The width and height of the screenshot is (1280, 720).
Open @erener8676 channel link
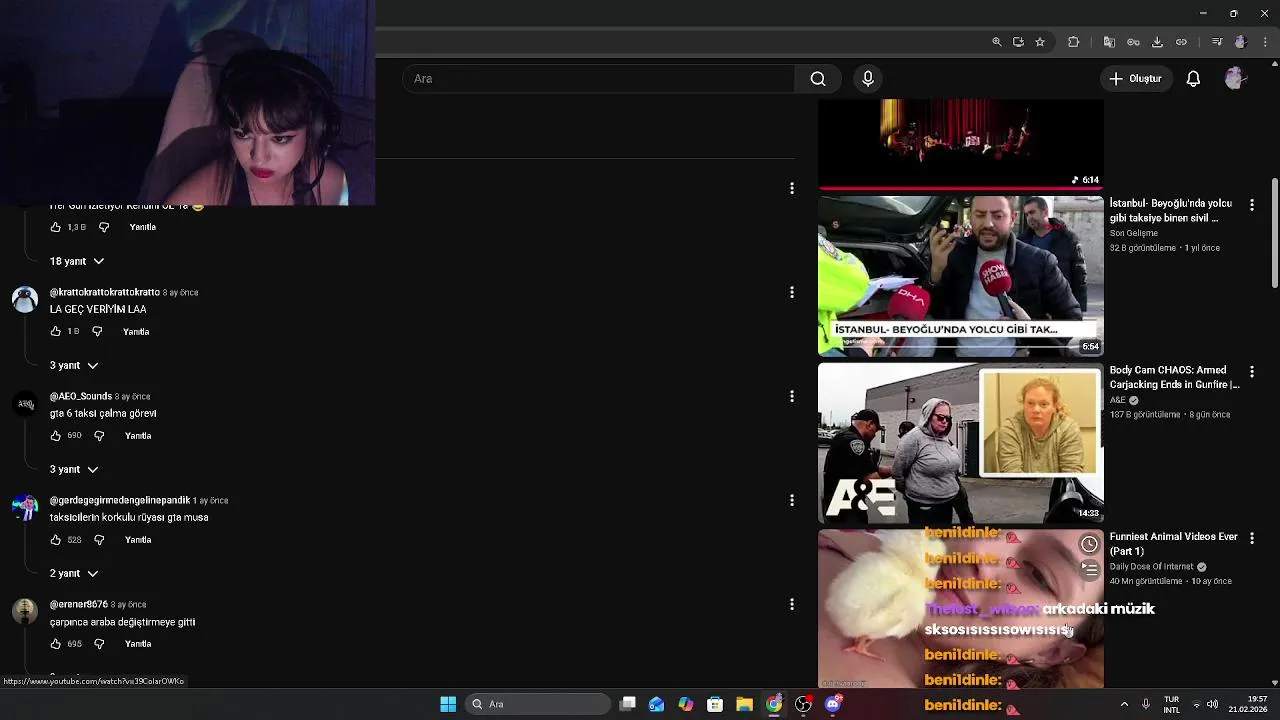[79, 604]
